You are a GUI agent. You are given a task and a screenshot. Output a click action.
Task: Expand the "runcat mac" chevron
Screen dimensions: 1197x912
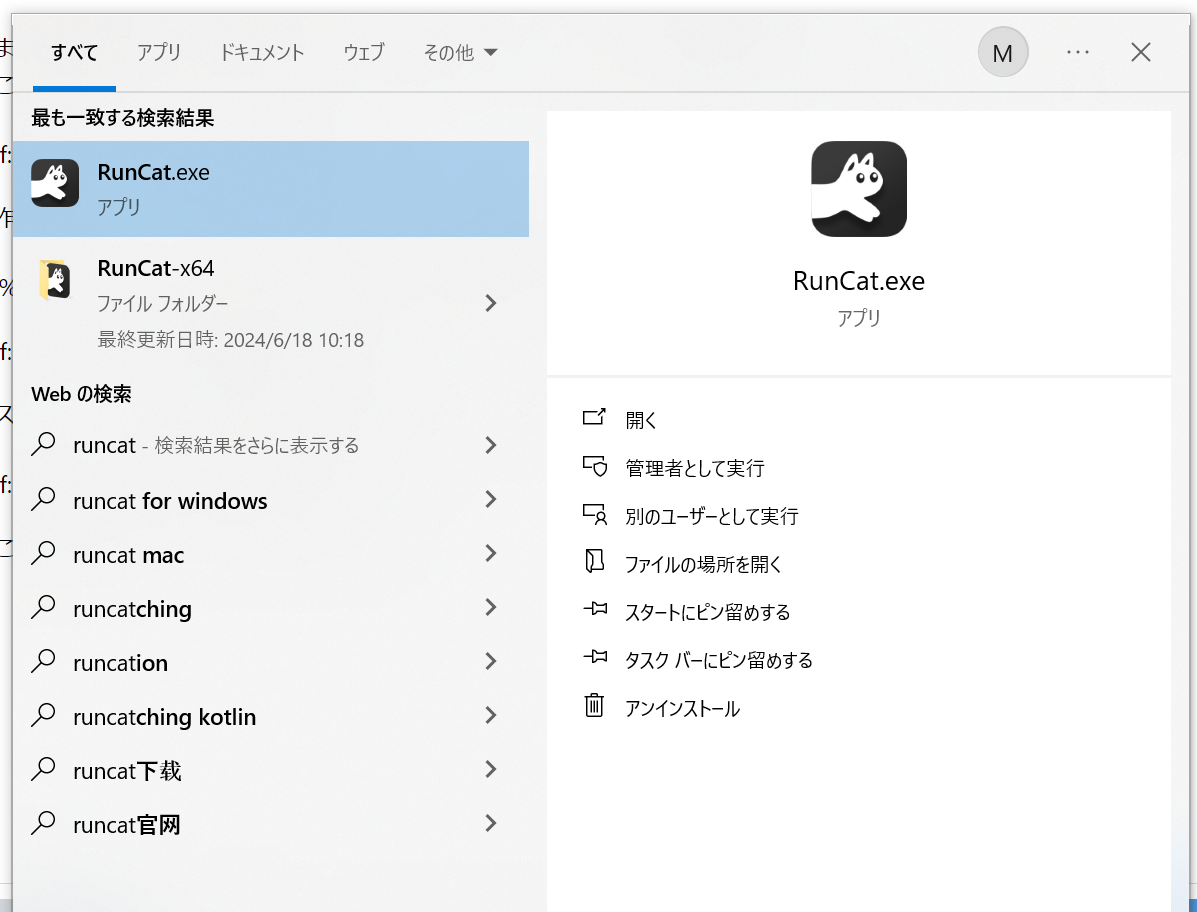[x=491, y=553]
